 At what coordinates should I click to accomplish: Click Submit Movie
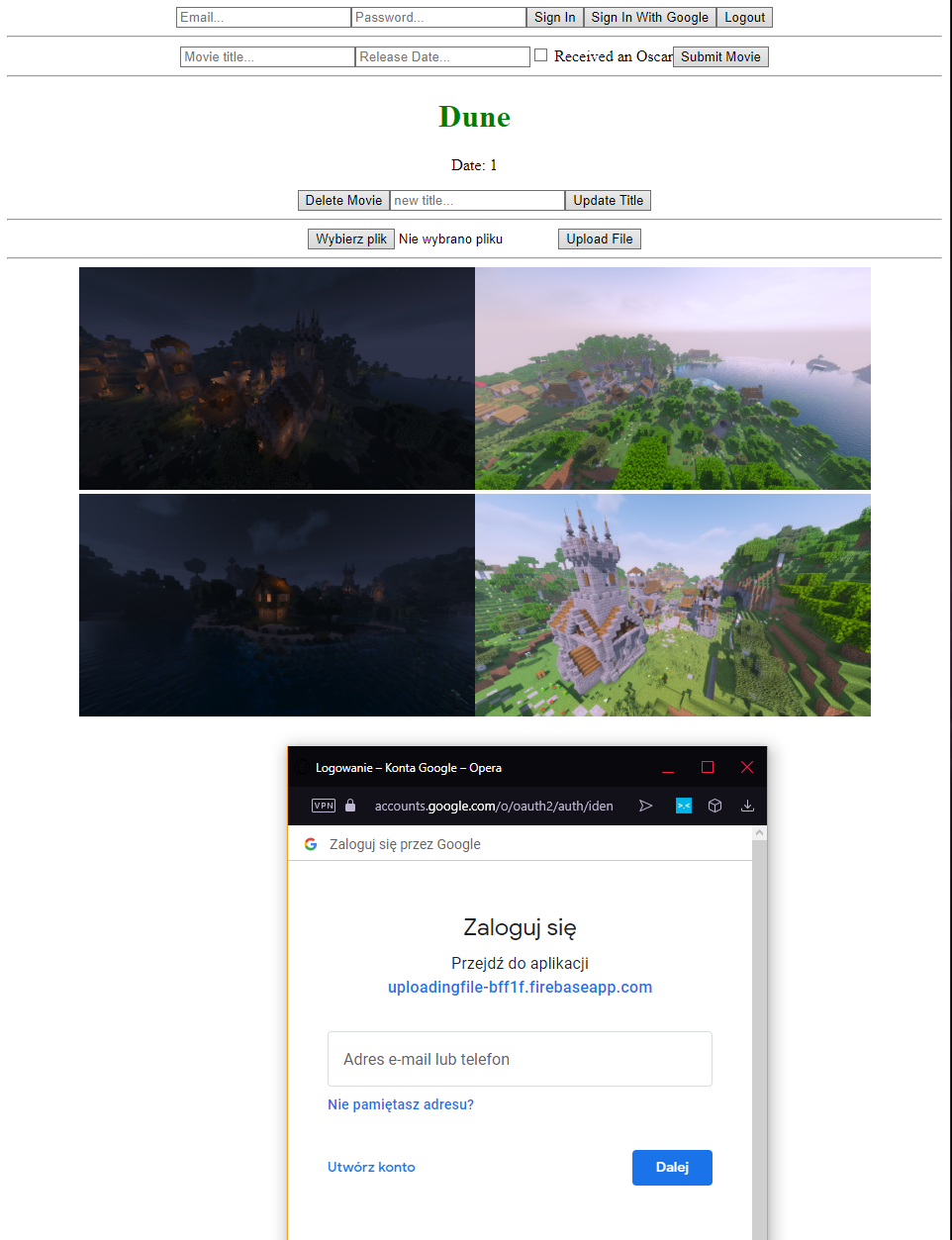click(x=720, y=56)
